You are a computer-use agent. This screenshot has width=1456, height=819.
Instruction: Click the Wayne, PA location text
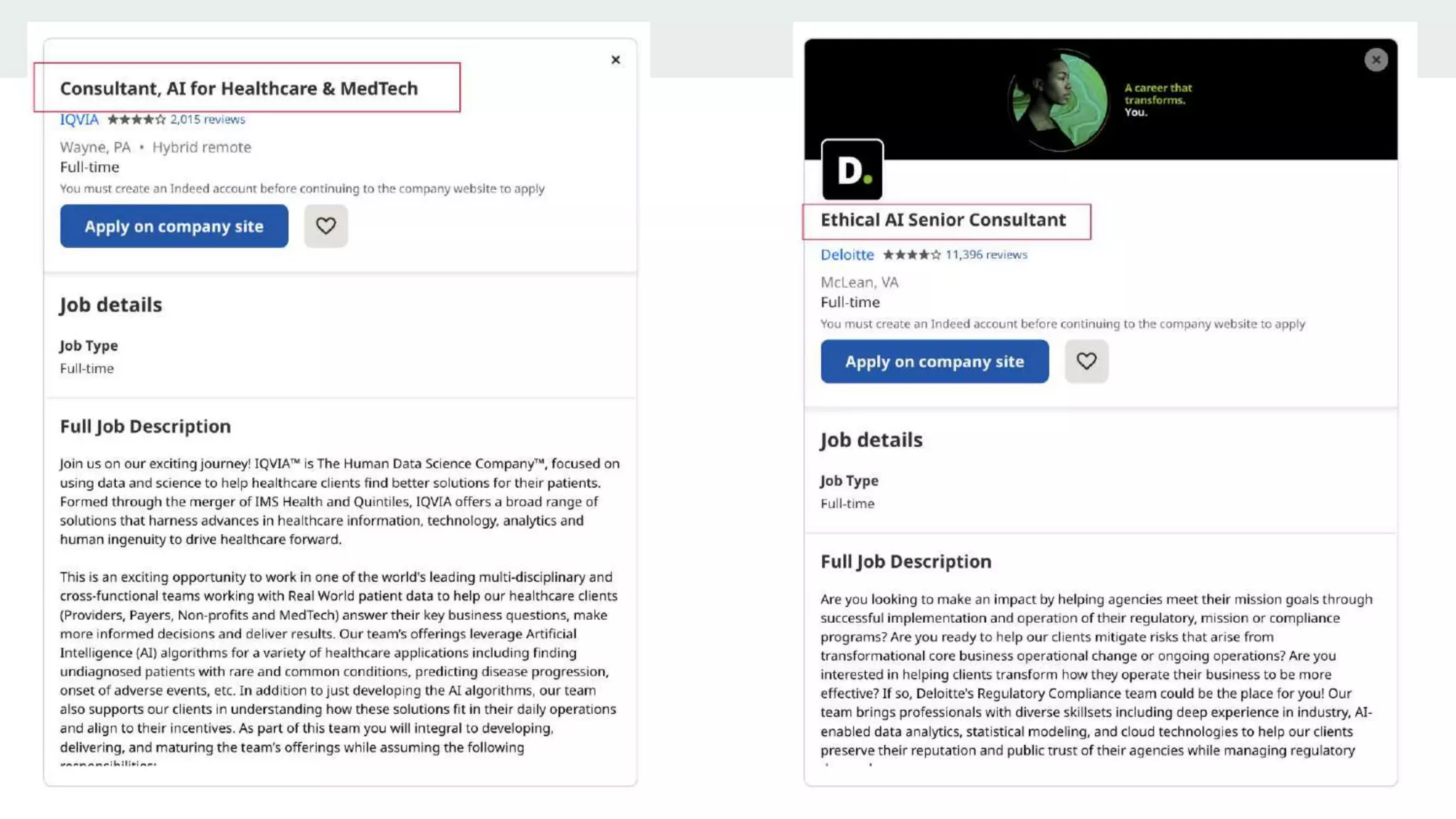click(95, 147)
